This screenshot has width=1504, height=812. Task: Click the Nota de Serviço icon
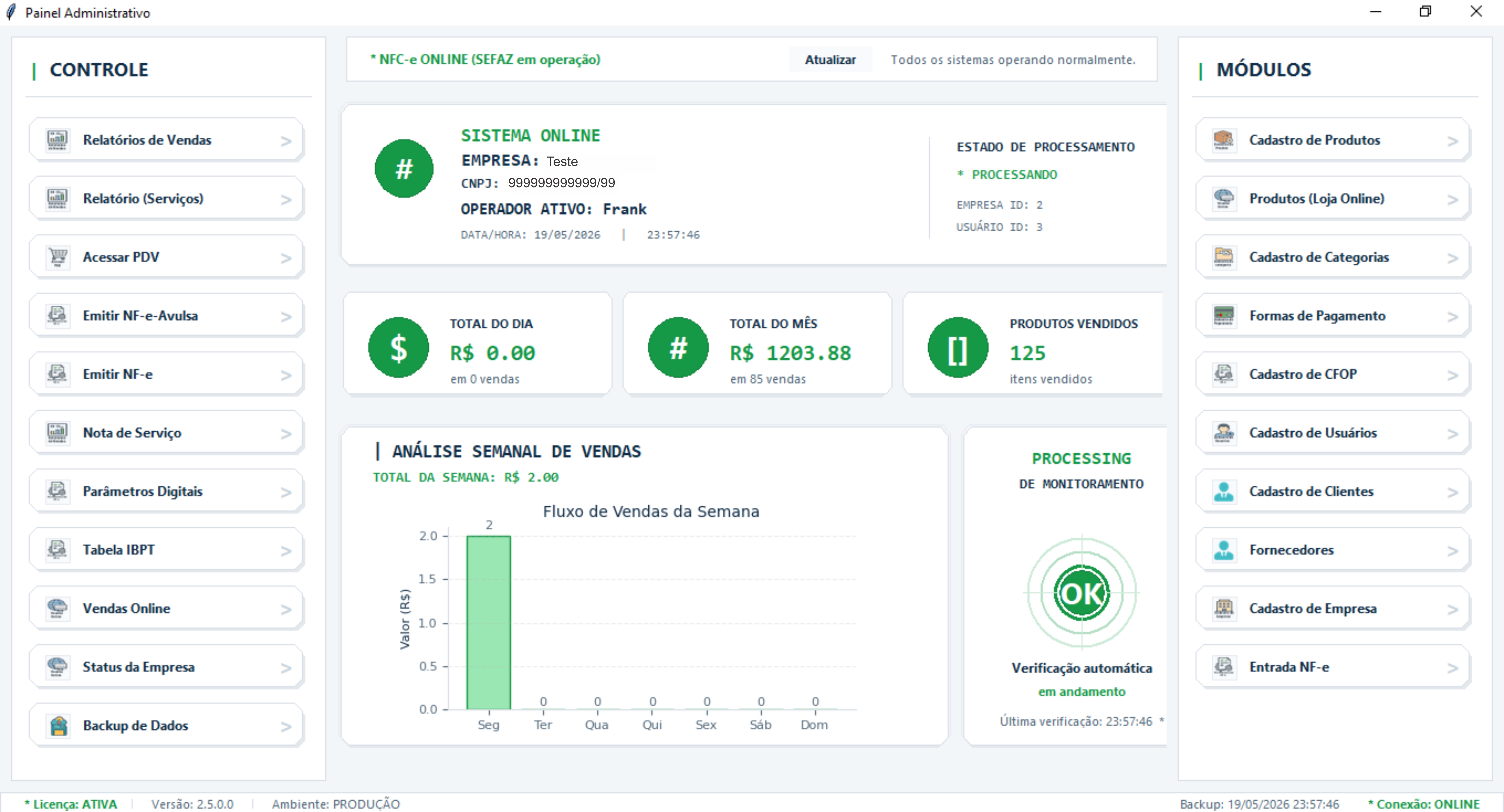(57, 433)
